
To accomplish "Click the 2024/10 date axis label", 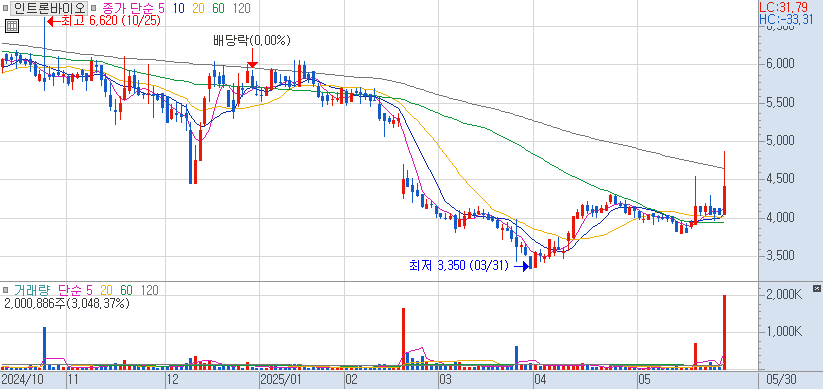I will [22, 380].
